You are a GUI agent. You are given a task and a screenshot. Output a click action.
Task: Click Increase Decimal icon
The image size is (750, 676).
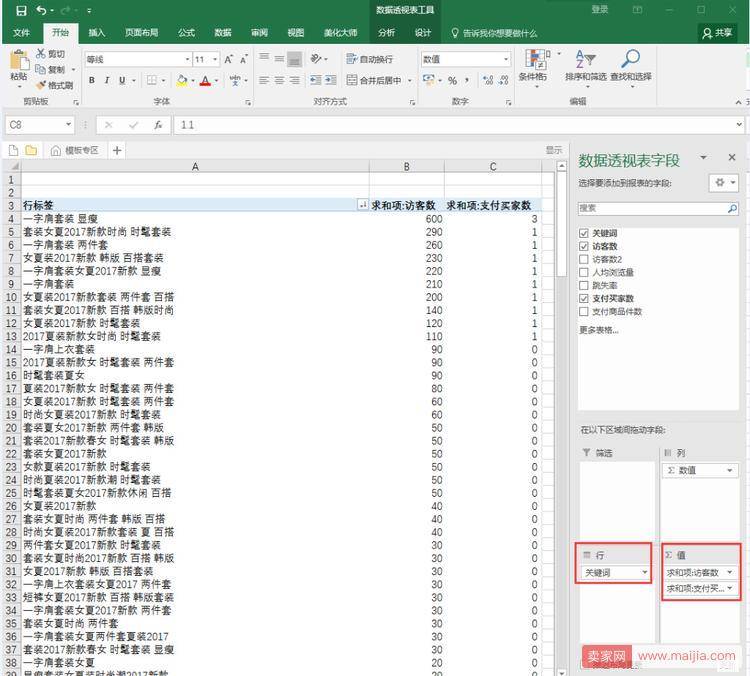click(x=488, y=80)
